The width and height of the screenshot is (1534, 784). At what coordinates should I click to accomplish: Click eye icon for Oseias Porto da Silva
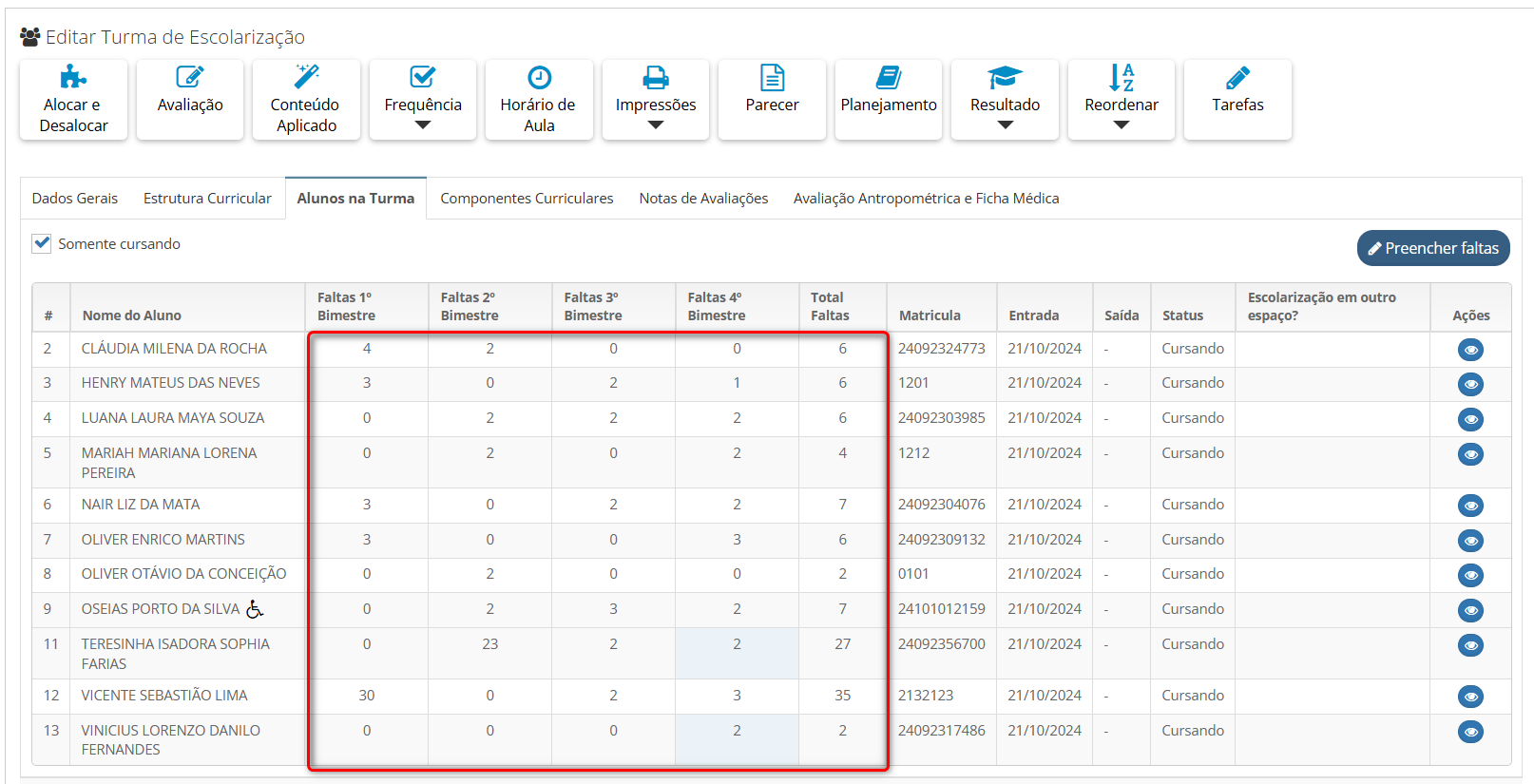tap(1470, 610)
